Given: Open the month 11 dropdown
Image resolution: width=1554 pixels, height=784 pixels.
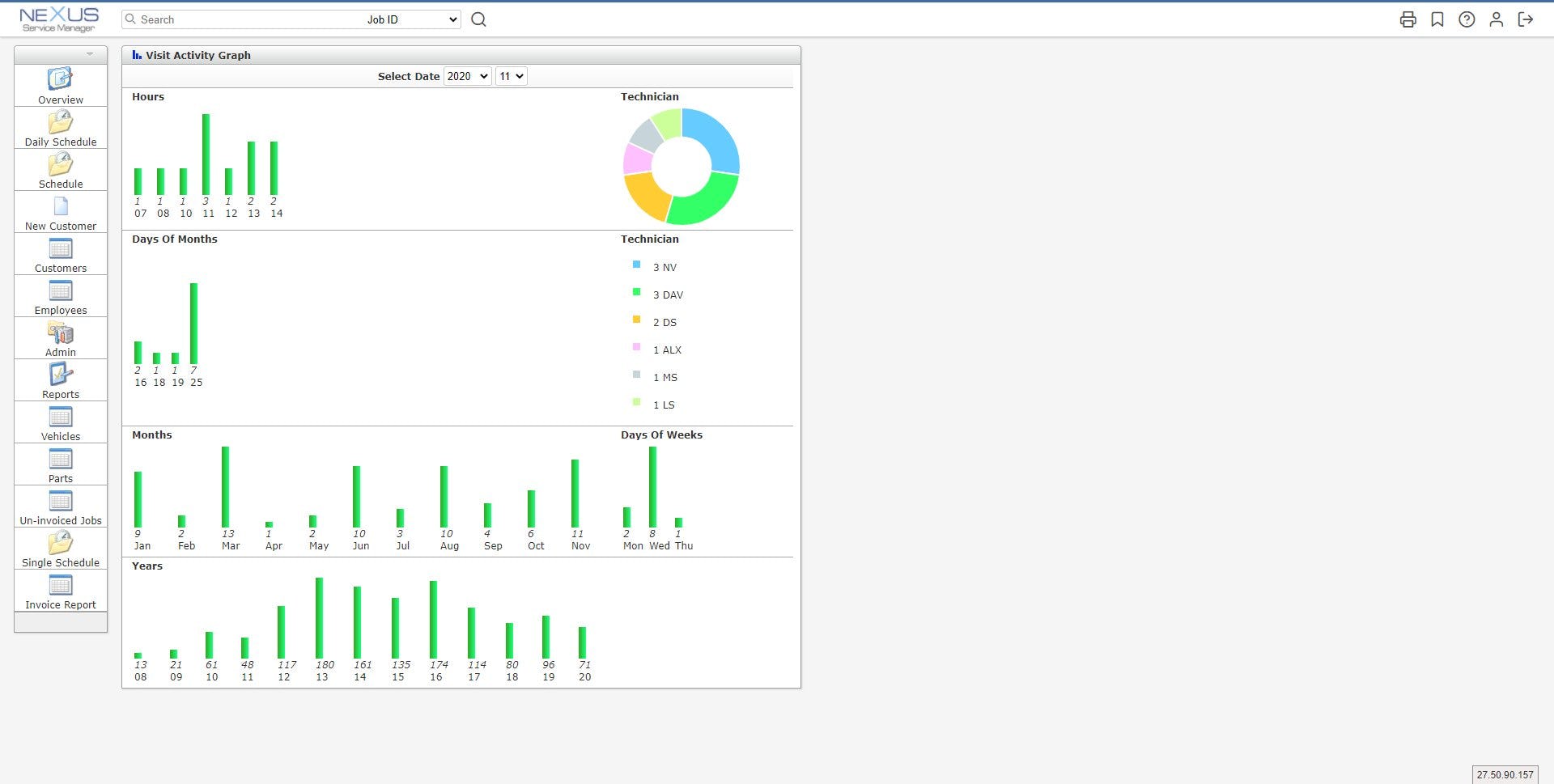Looking at the screenshot, I should (511, 76).
